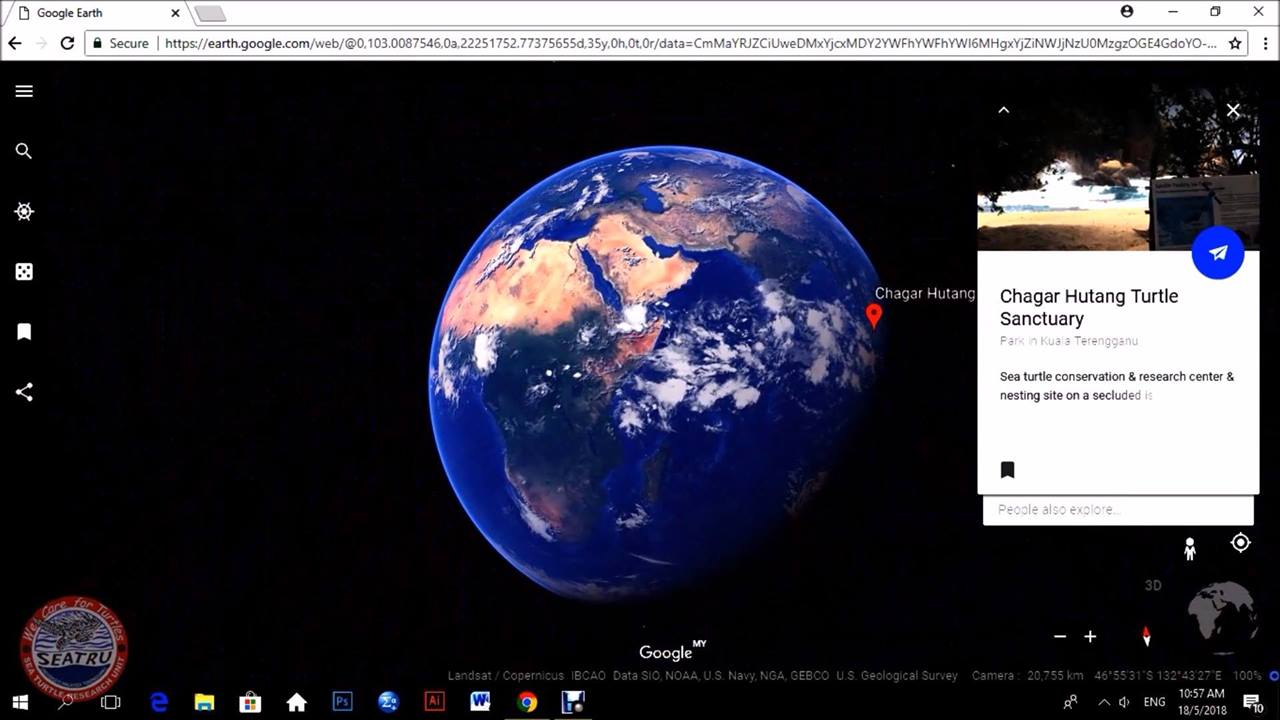The width and height of the screenshot is (1280, 720).
Task: Open Microsoft Word from the taskbar
Action: point(480,702)
